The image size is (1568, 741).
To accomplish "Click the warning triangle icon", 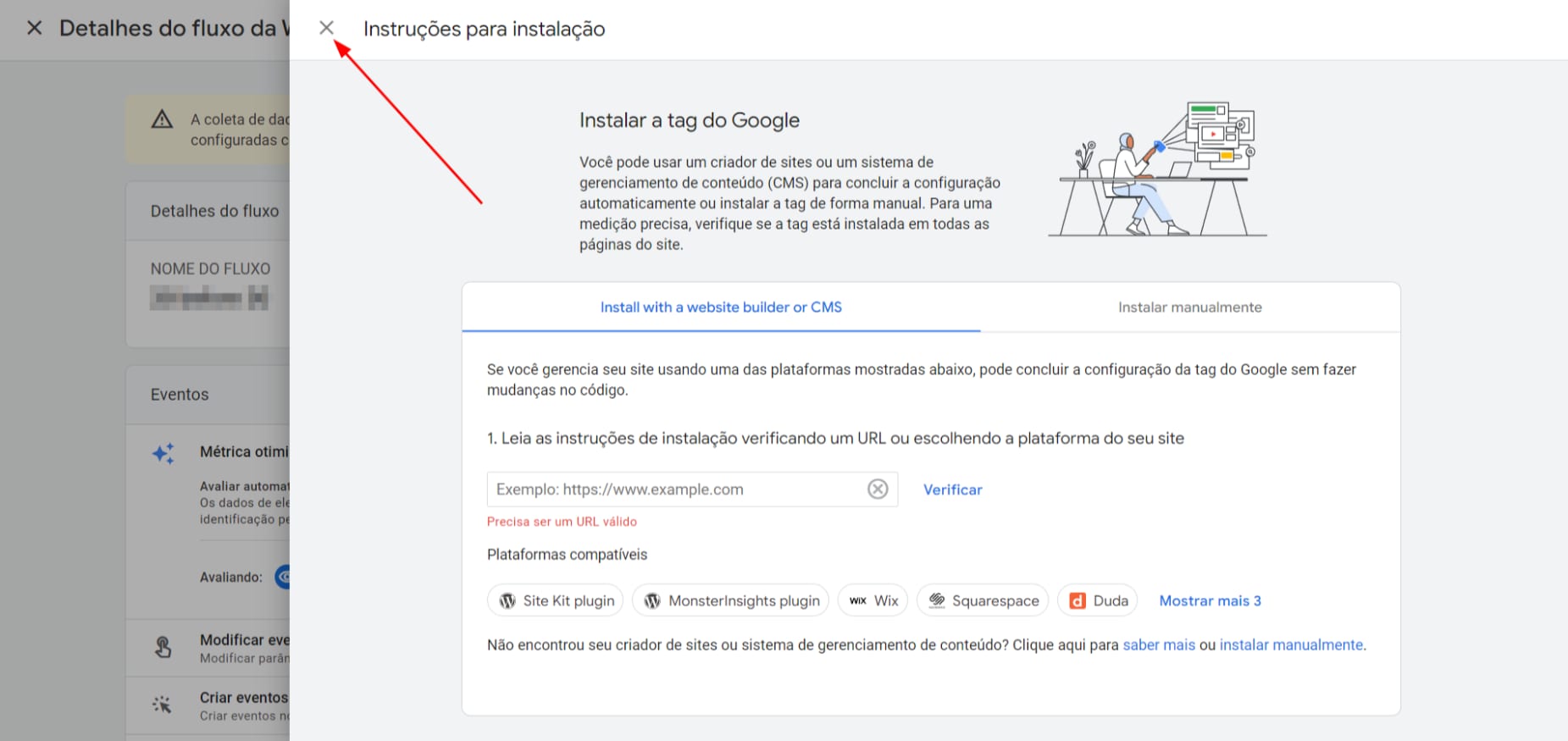I will (162, 119).
